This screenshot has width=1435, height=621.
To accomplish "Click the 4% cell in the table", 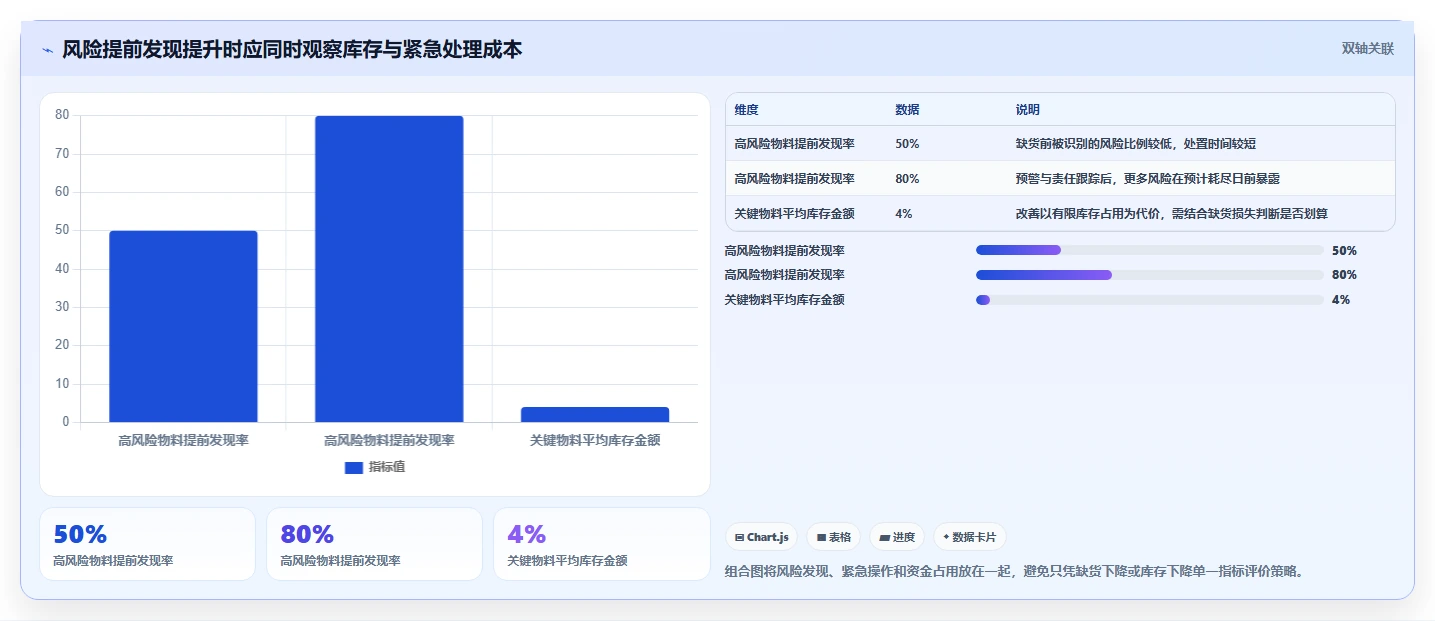I will (x=904, y=213).
